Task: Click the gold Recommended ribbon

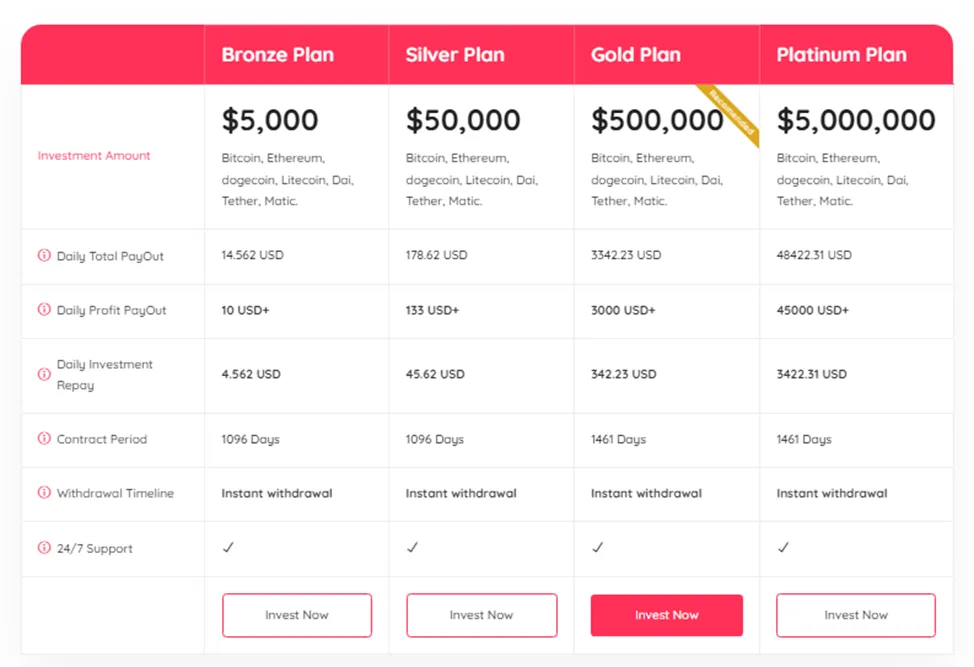Action: [731, 113]
